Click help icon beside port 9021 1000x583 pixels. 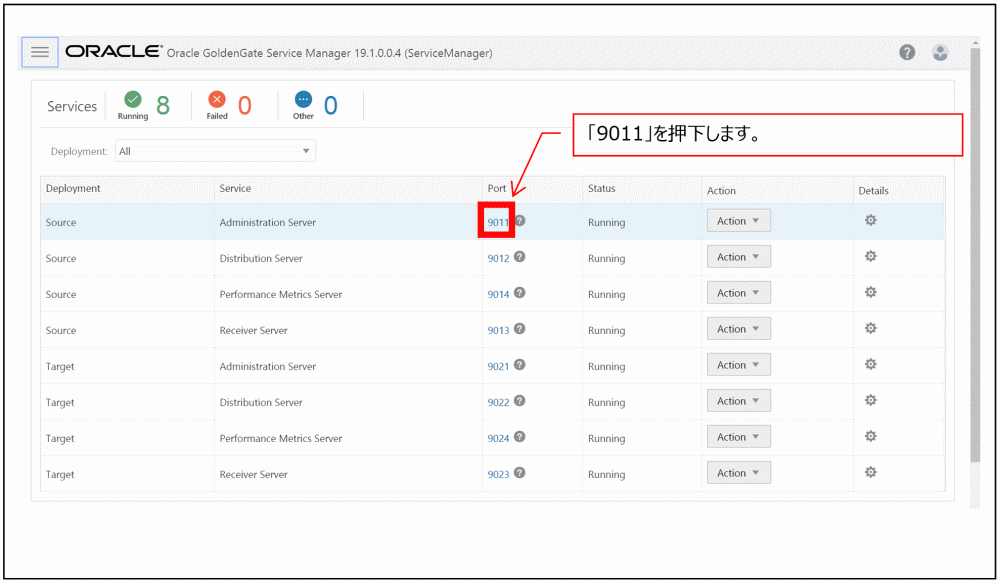click(x=520, y=365)
